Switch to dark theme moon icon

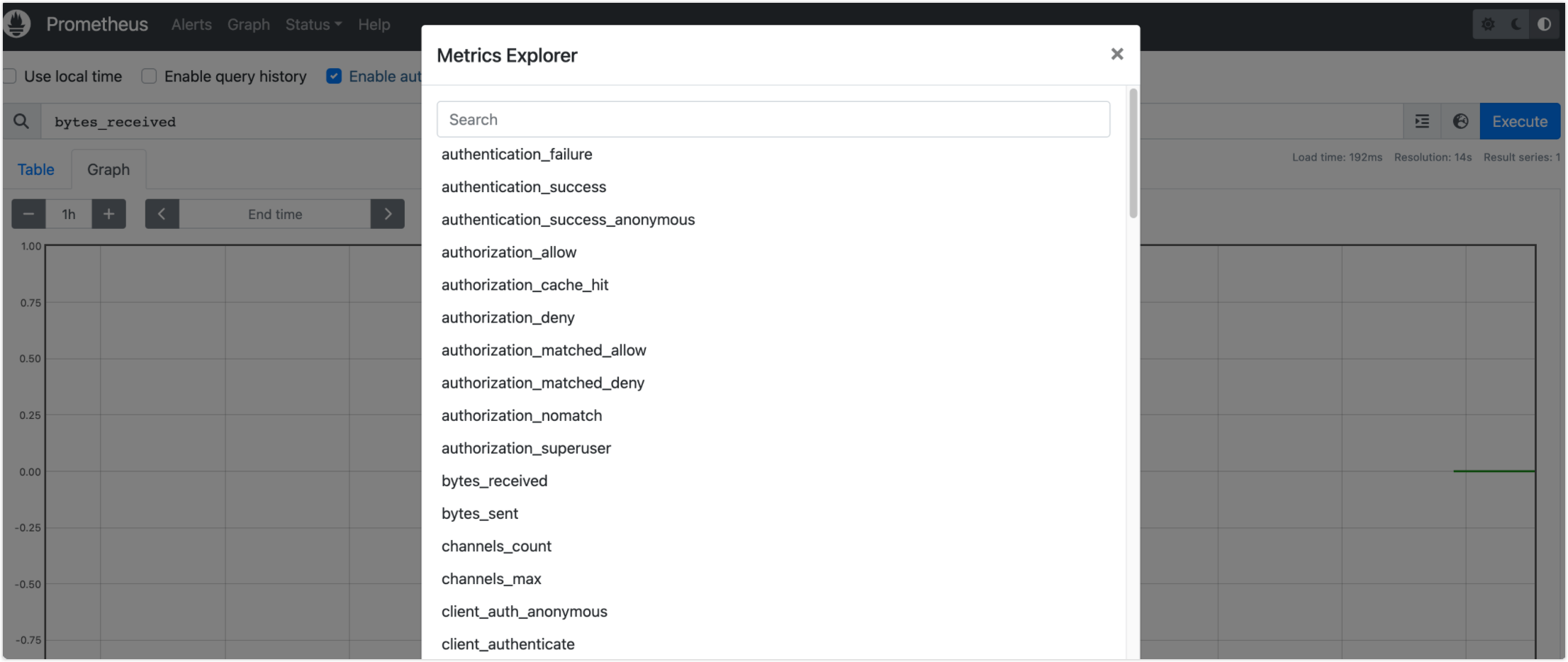tap(1516, 24)
